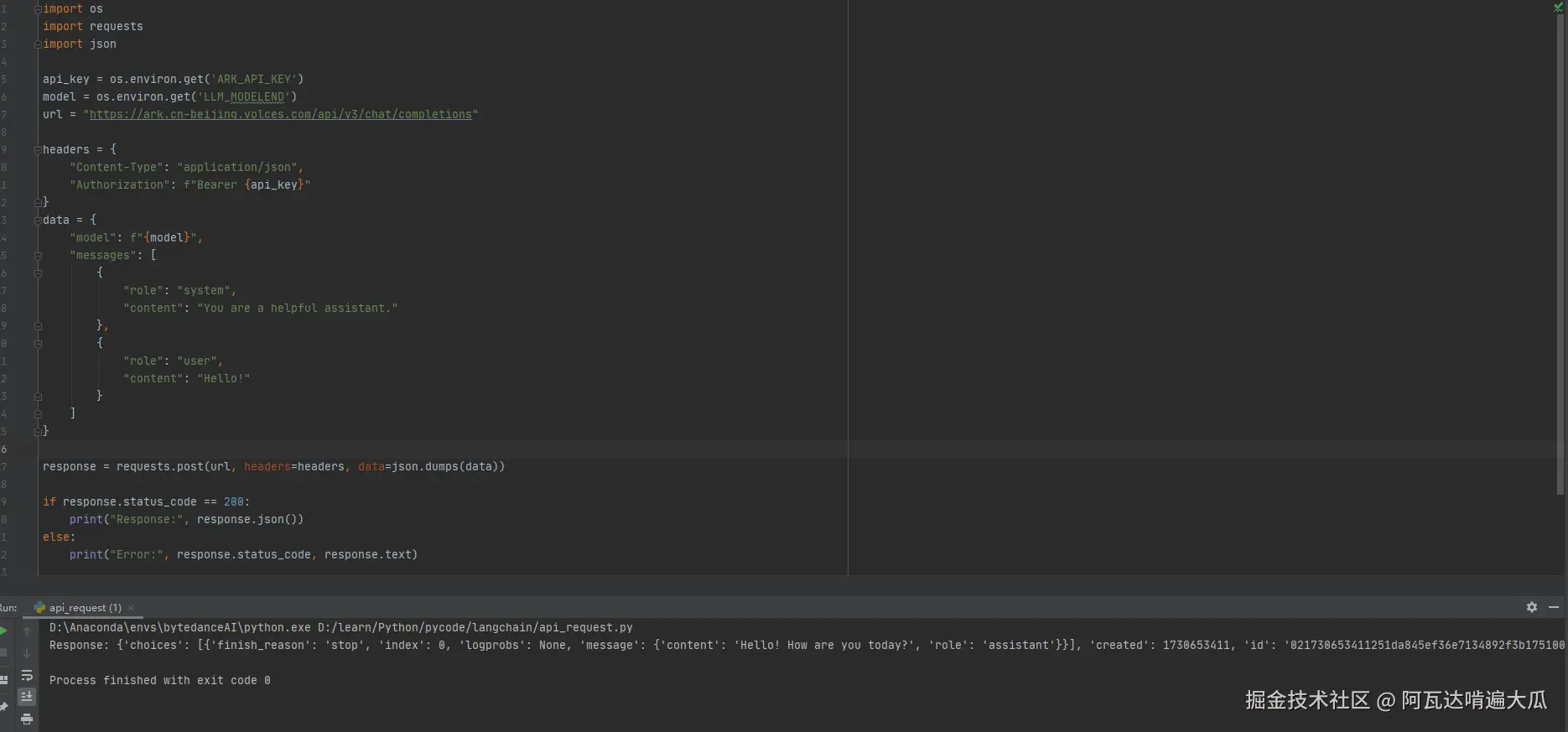Screen dimensions: 1568x732
Task: Click the down-arrow stack trace navigation icon
Action: pyautogui.click(x=27, y=652)
